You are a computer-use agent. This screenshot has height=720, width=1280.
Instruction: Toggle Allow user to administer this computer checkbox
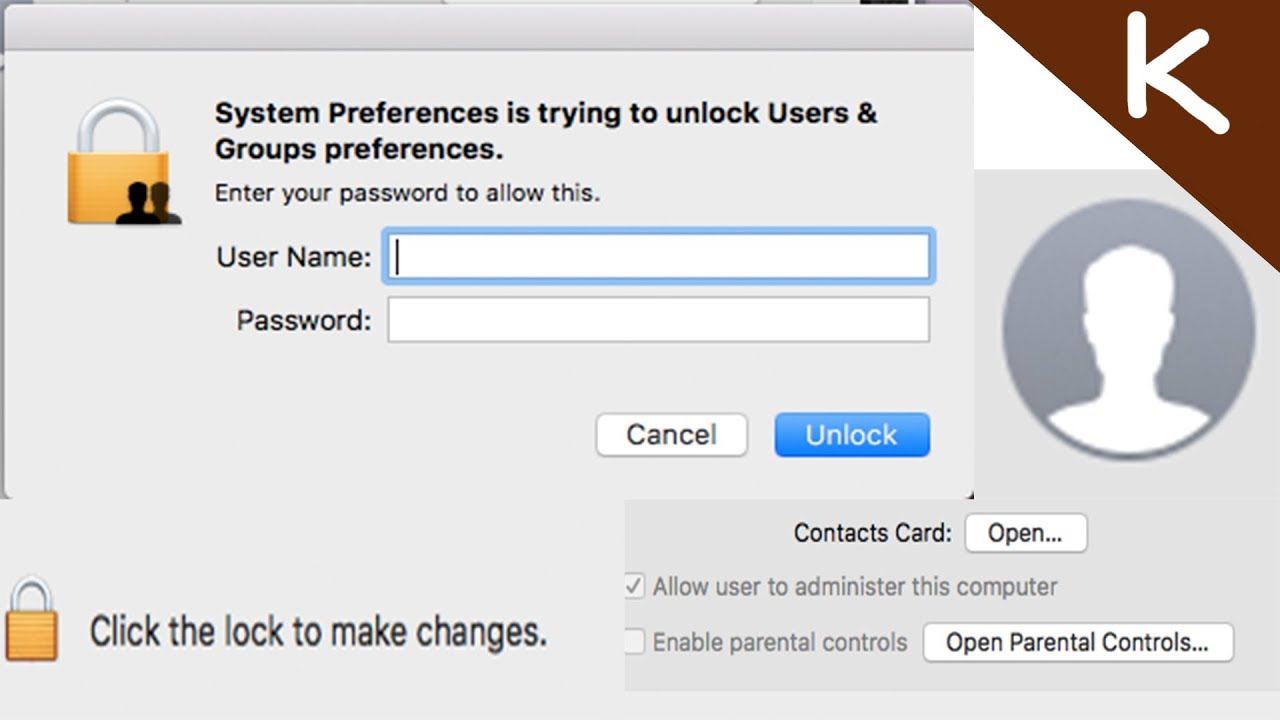pos(634,586)
